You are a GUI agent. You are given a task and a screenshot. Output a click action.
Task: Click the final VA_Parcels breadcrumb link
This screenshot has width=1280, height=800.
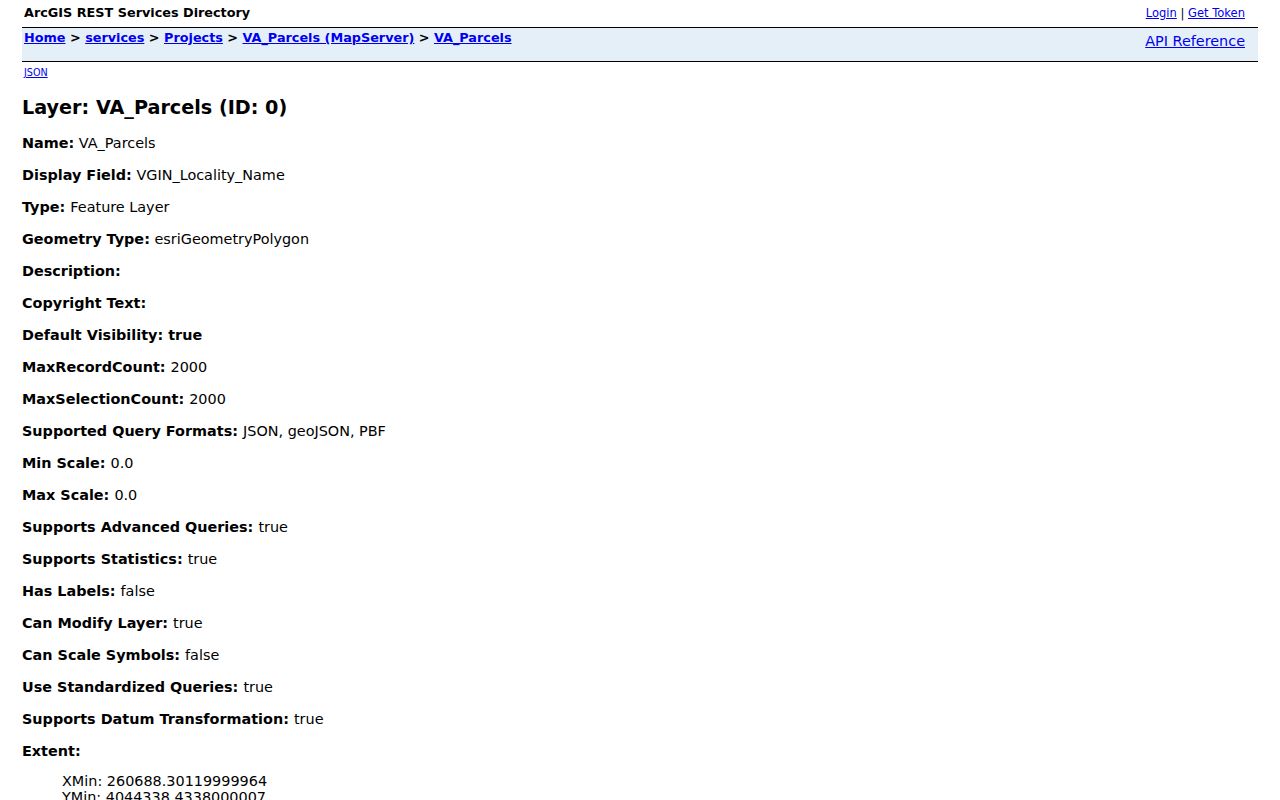coord(472,38)
